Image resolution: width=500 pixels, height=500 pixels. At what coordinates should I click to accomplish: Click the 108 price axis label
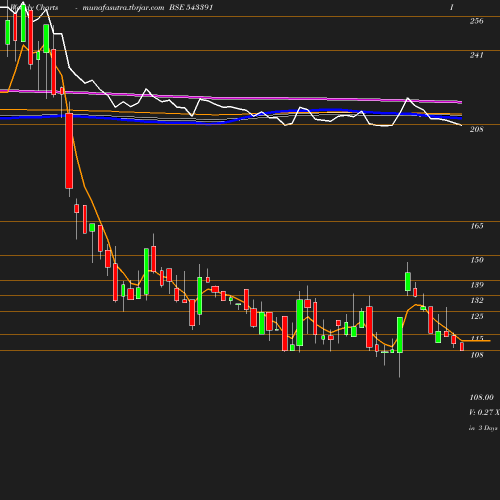[x=477, y=355]
